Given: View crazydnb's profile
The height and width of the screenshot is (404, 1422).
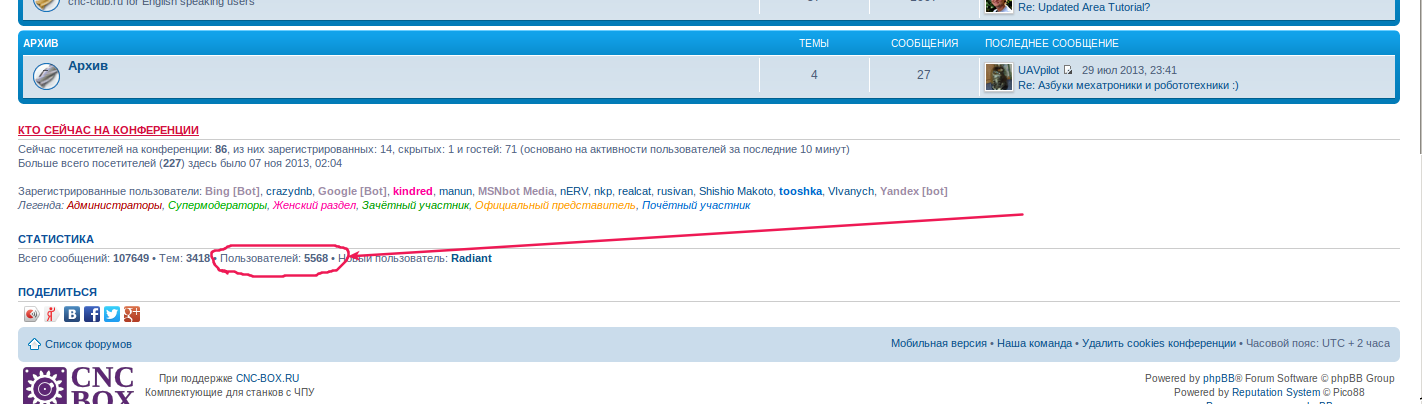Looking at the screenshot, I should [290, 191].
